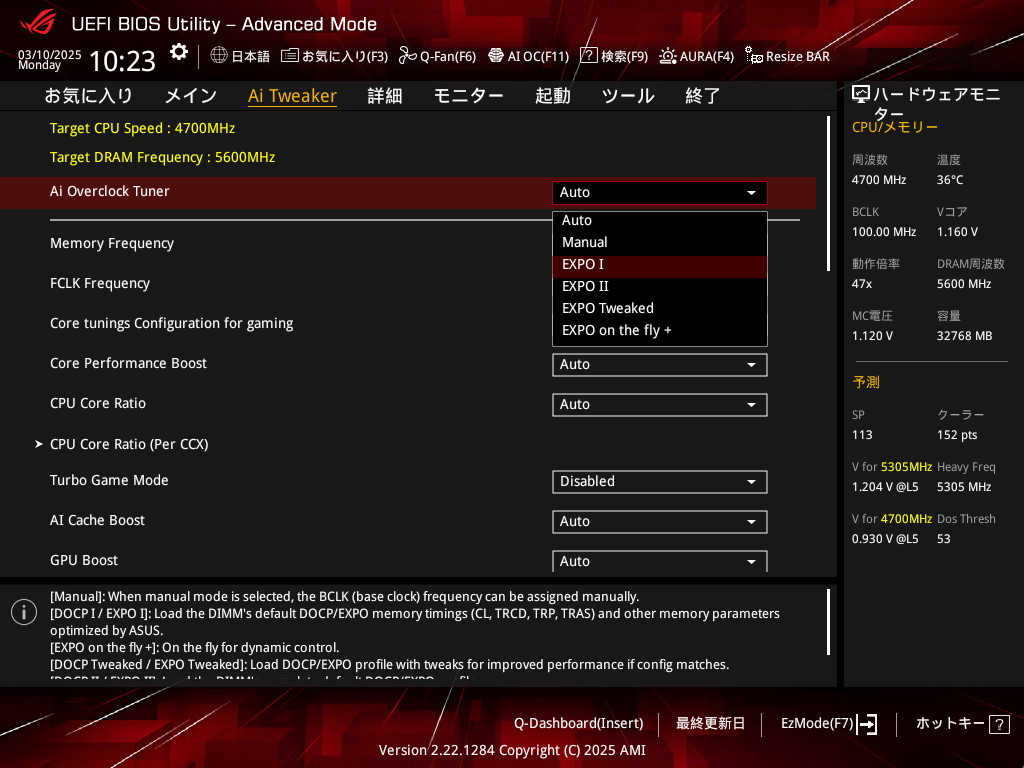Screen dimensions: 1024x768
Task: Switch to Ai Tweaker tab
Action: tap(292, 96)
